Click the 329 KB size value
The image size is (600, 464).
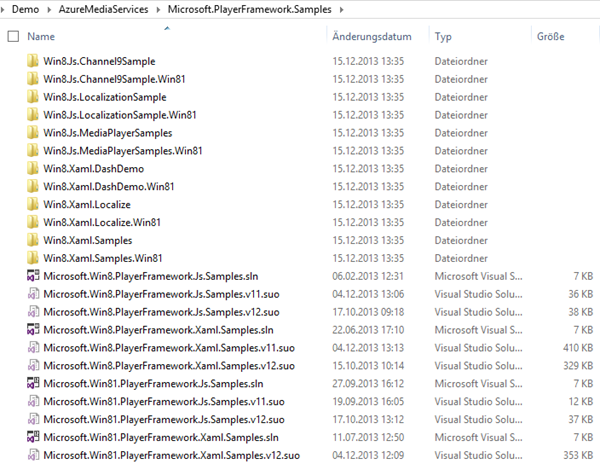578,366
